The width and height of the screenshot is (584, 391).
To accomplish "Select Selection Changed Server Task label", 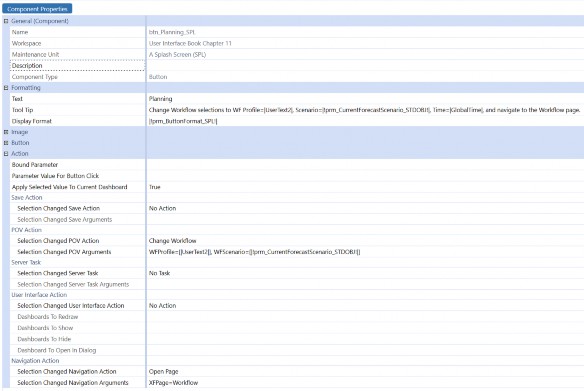I will coord(58,273).
